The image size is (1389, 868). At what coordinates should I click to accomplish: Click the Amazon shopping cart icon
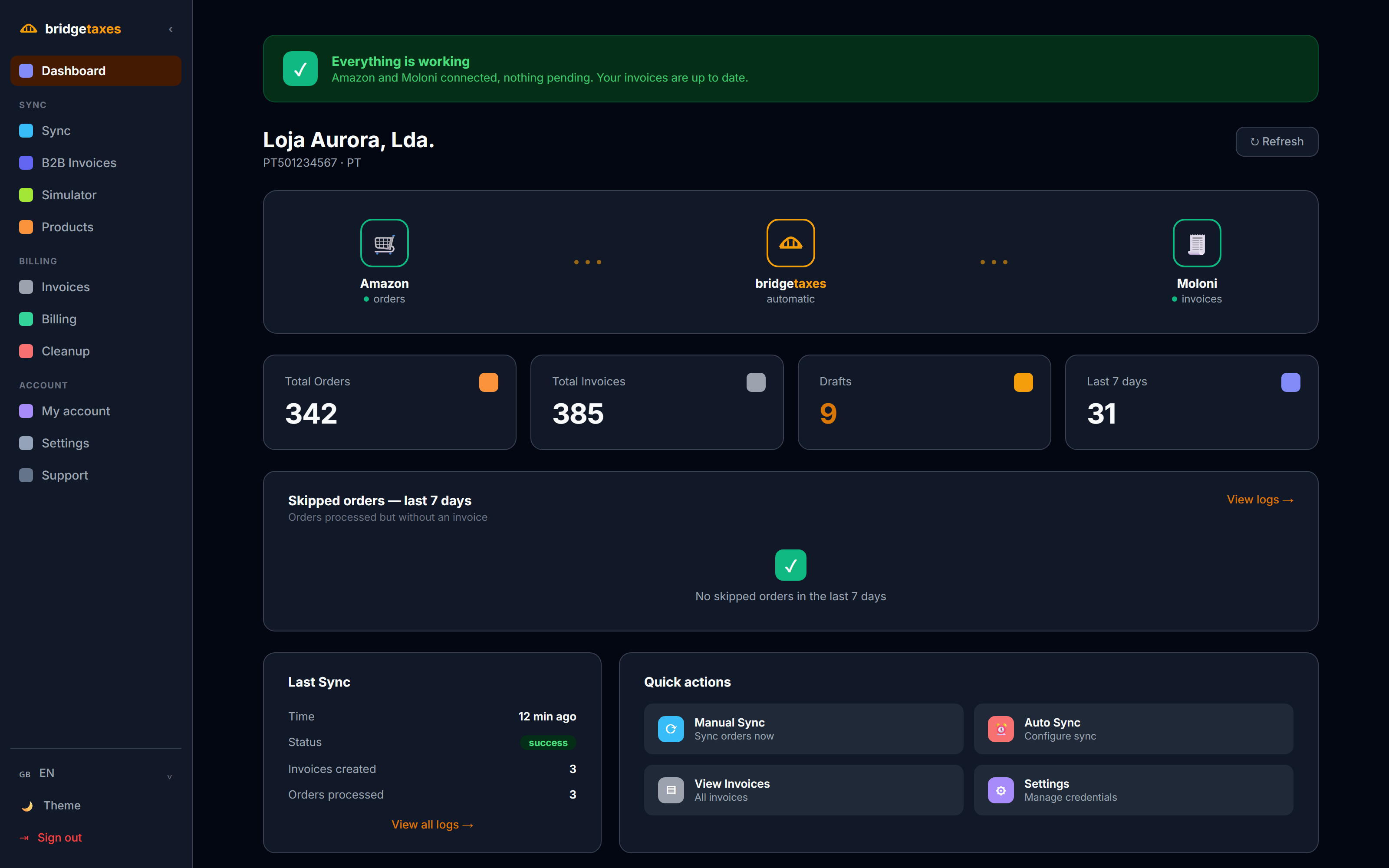click(385, 243)
